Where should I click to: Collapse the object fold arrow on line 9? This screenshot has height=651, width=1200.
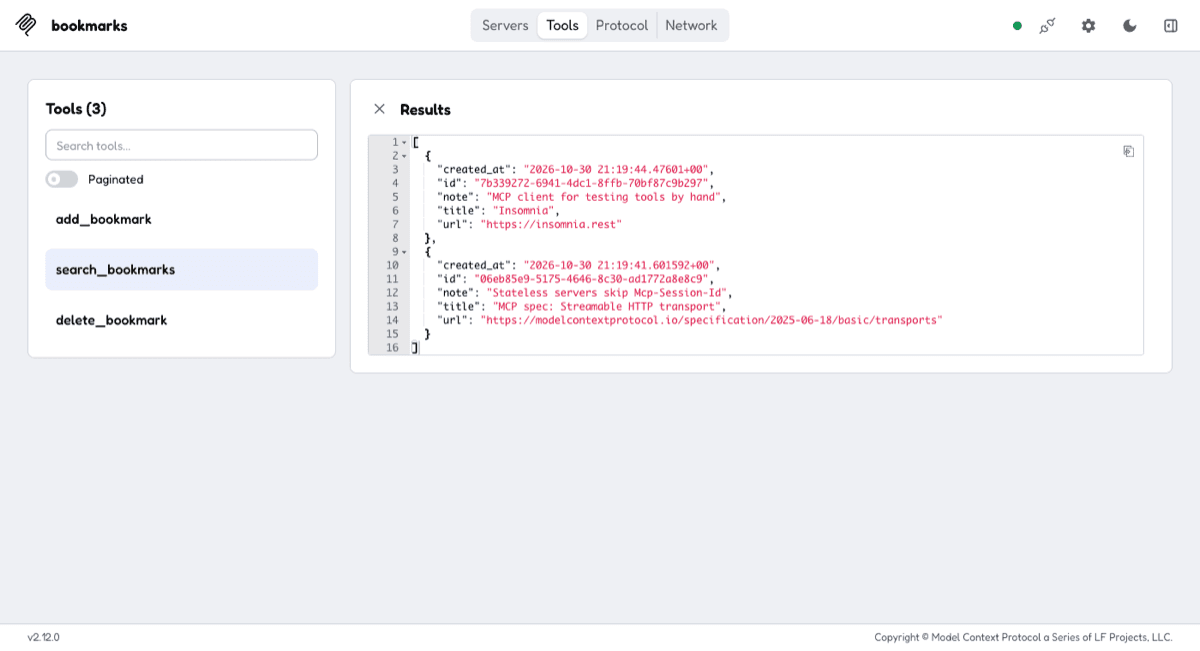coord(404,252)
